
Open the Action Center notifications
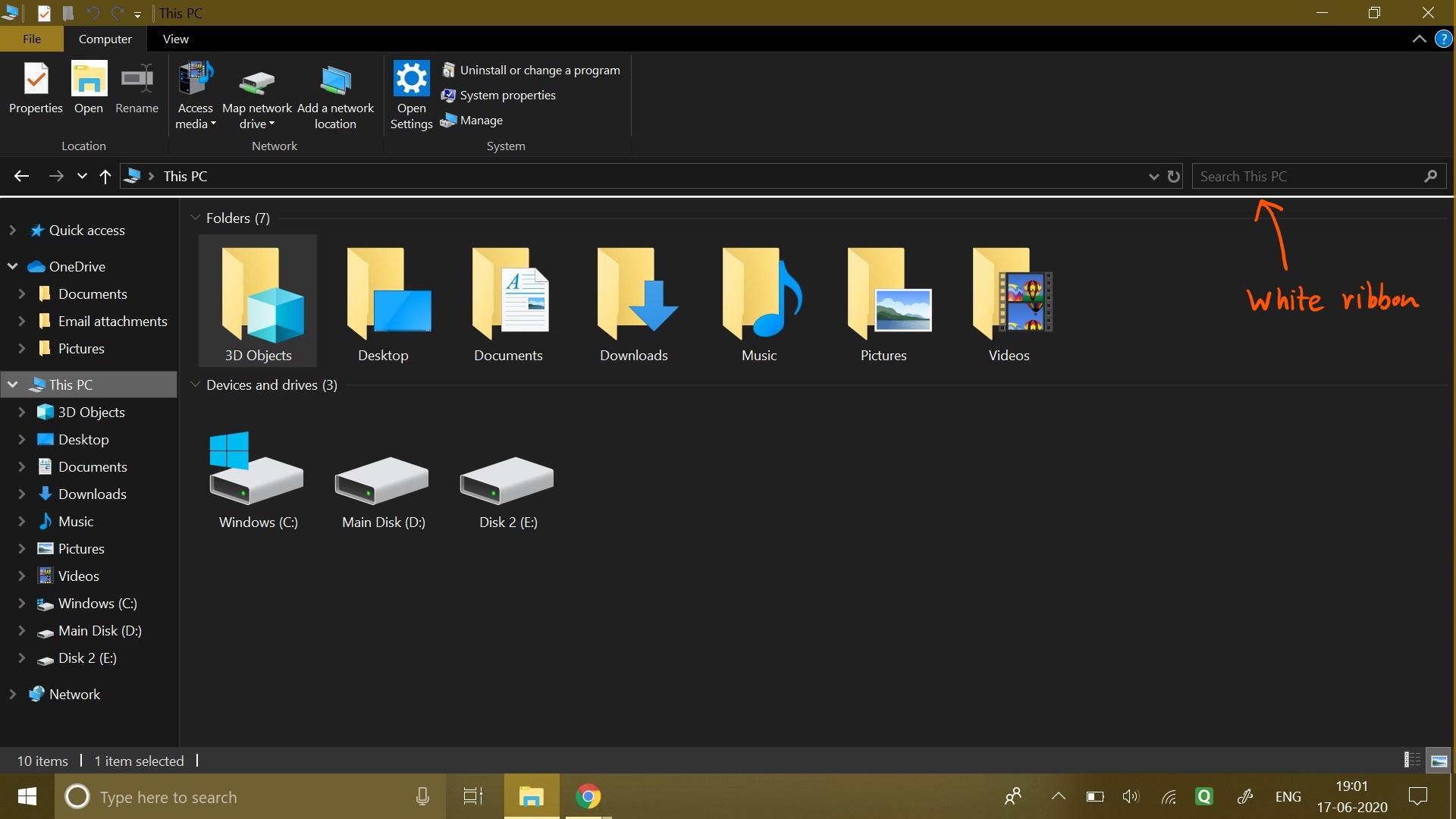click(1417, 796)
